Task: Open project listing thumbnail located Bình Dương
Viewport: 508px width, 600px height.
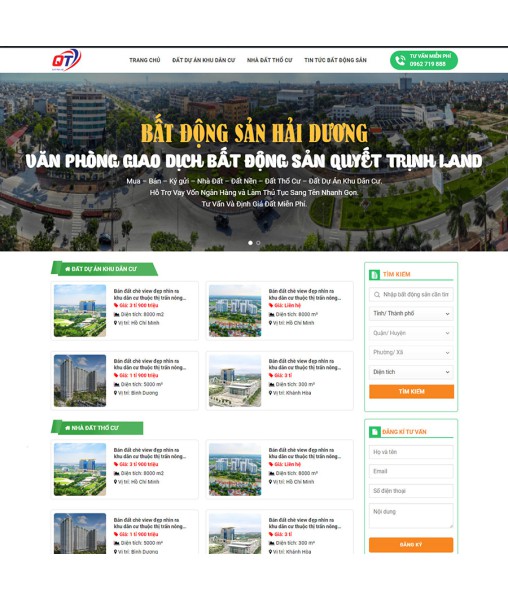Action: click(80, 380)
